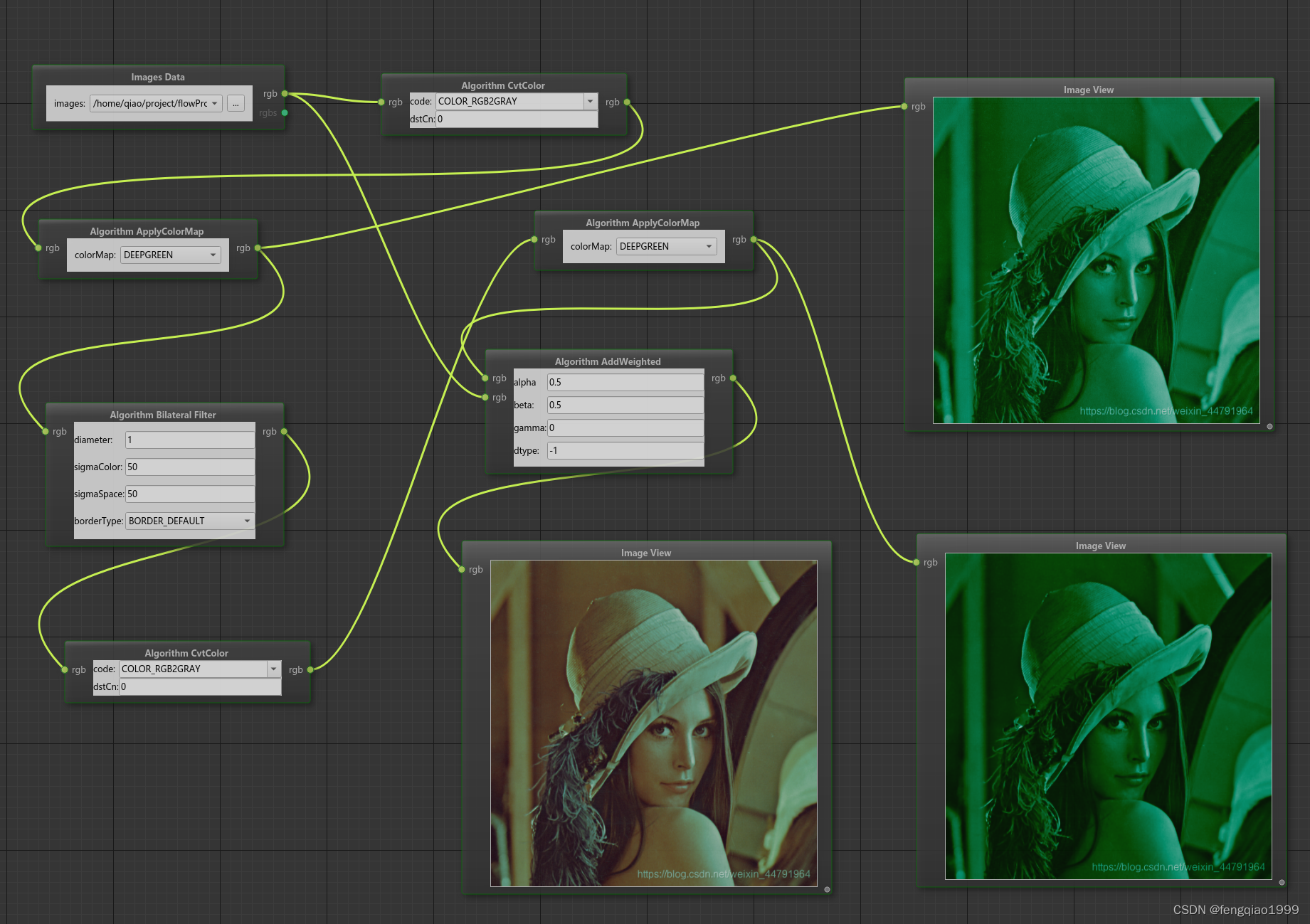
Task: Select the bottom Algorithm CvtColor node title
Action: [186, 653]
